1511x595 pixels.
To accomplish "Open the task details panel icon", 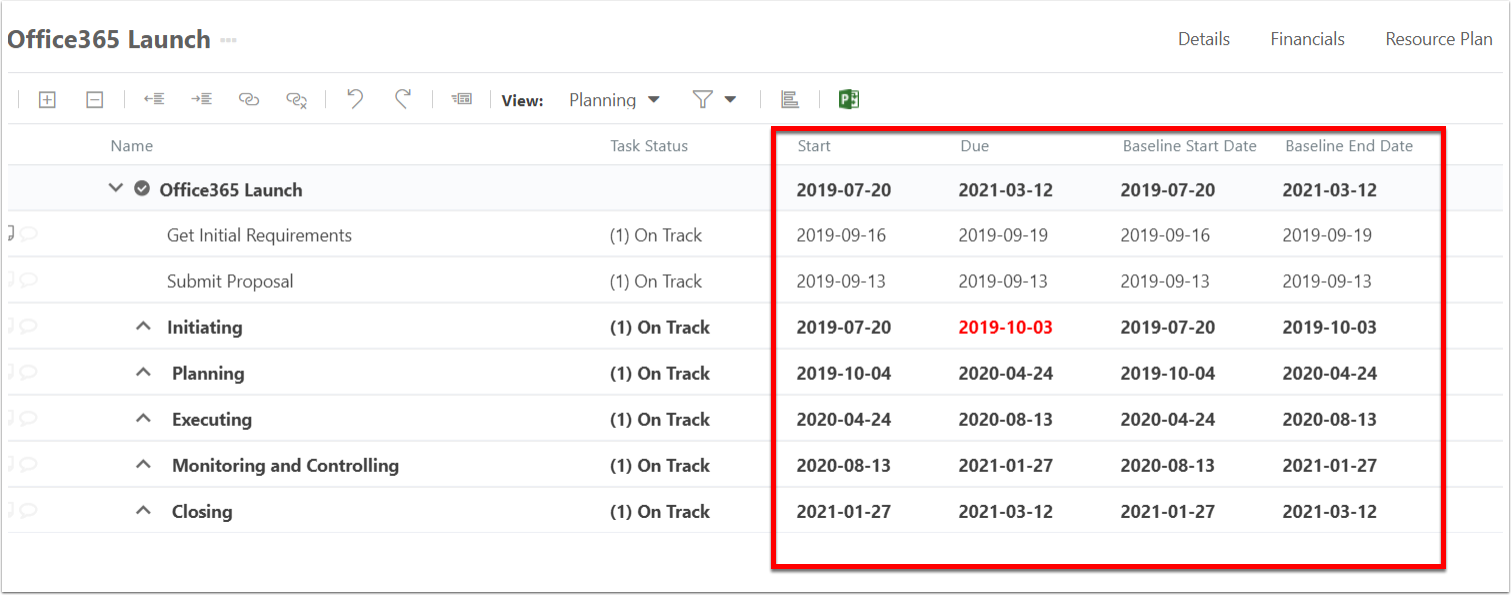I will [x=461, y=99].
